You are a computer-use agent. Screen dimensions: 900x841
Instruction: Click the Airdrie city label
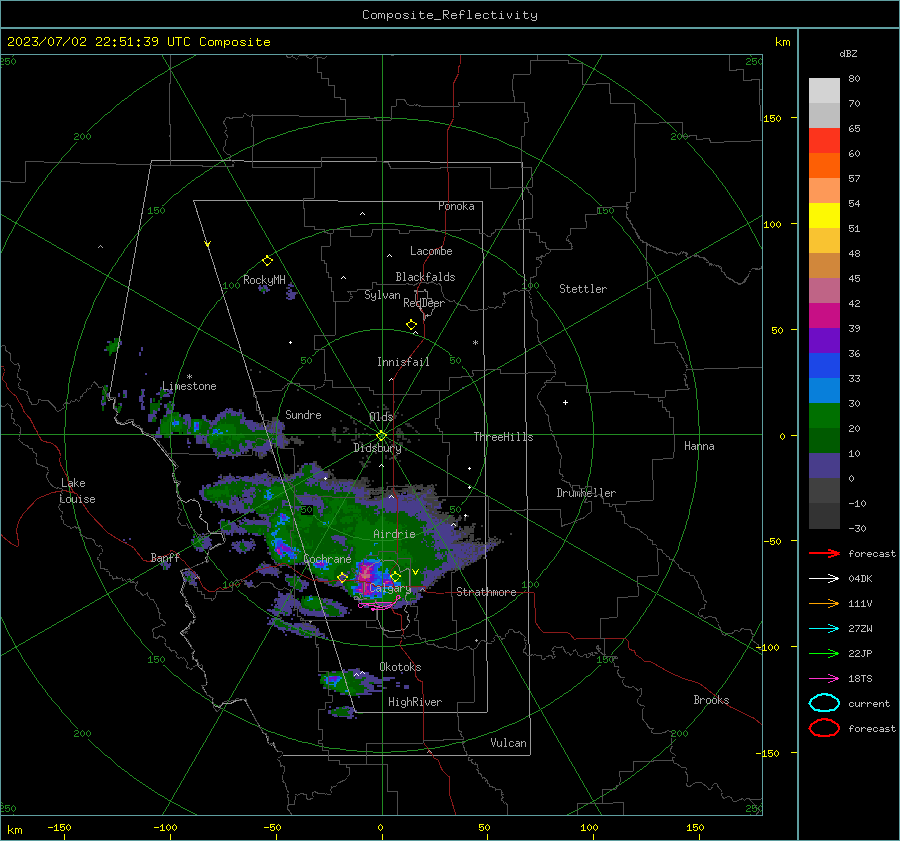(394, 534)
